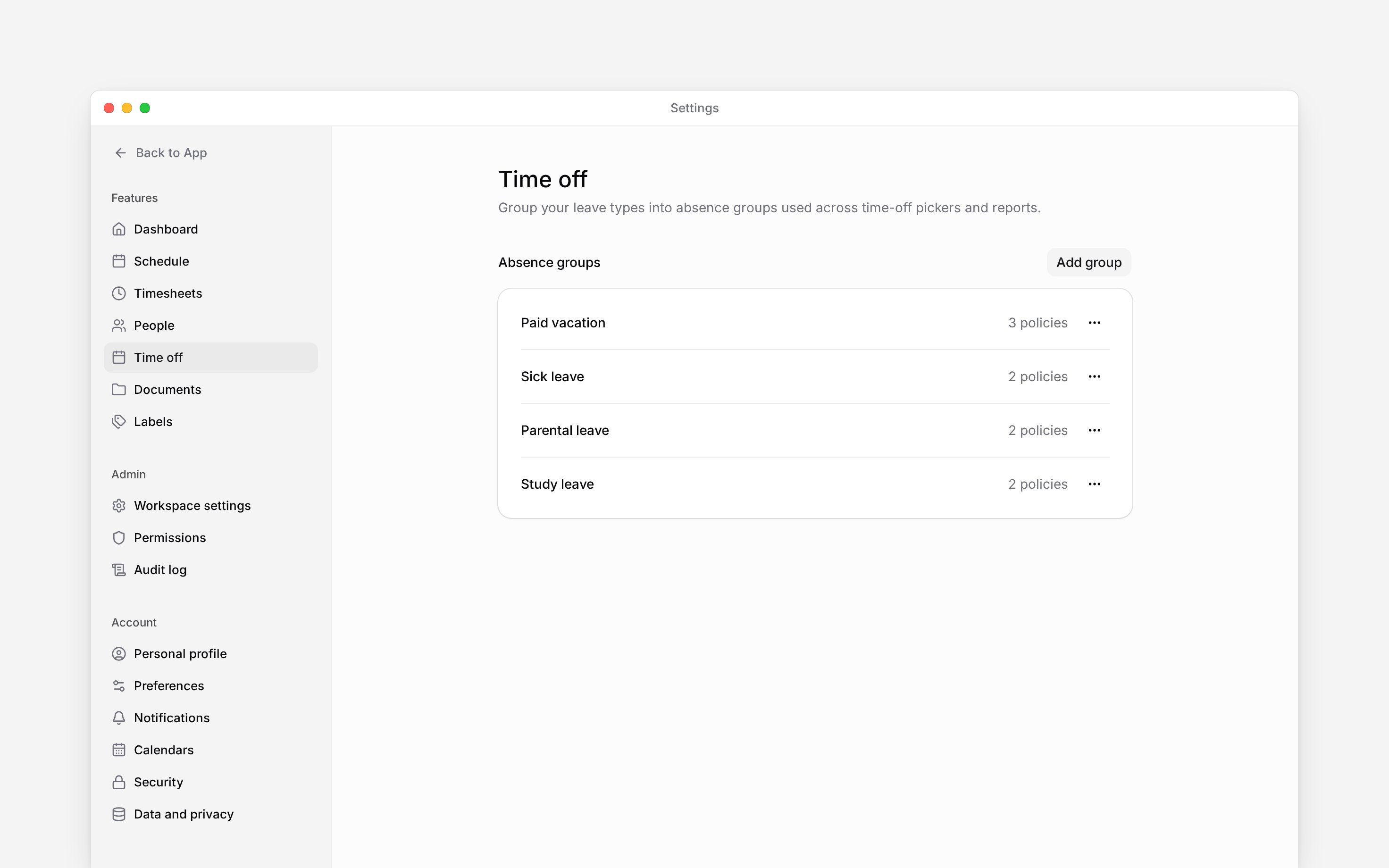1389x868 pixels.
Task: Click the Security lock icon
Action: (x=119, y=783)
